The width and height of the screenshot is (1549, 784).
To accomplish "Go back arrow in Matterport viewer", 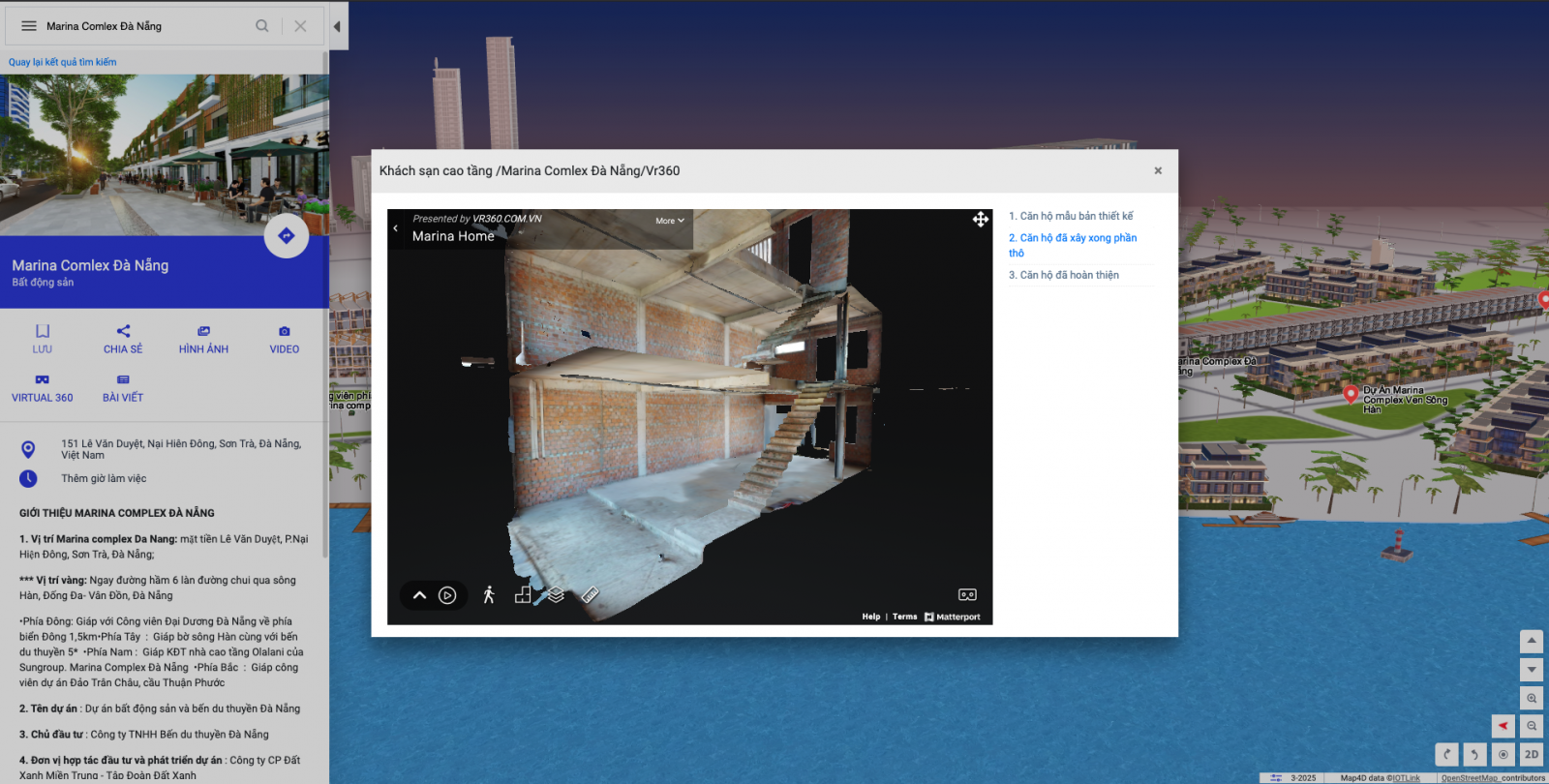I will [396, 228].
